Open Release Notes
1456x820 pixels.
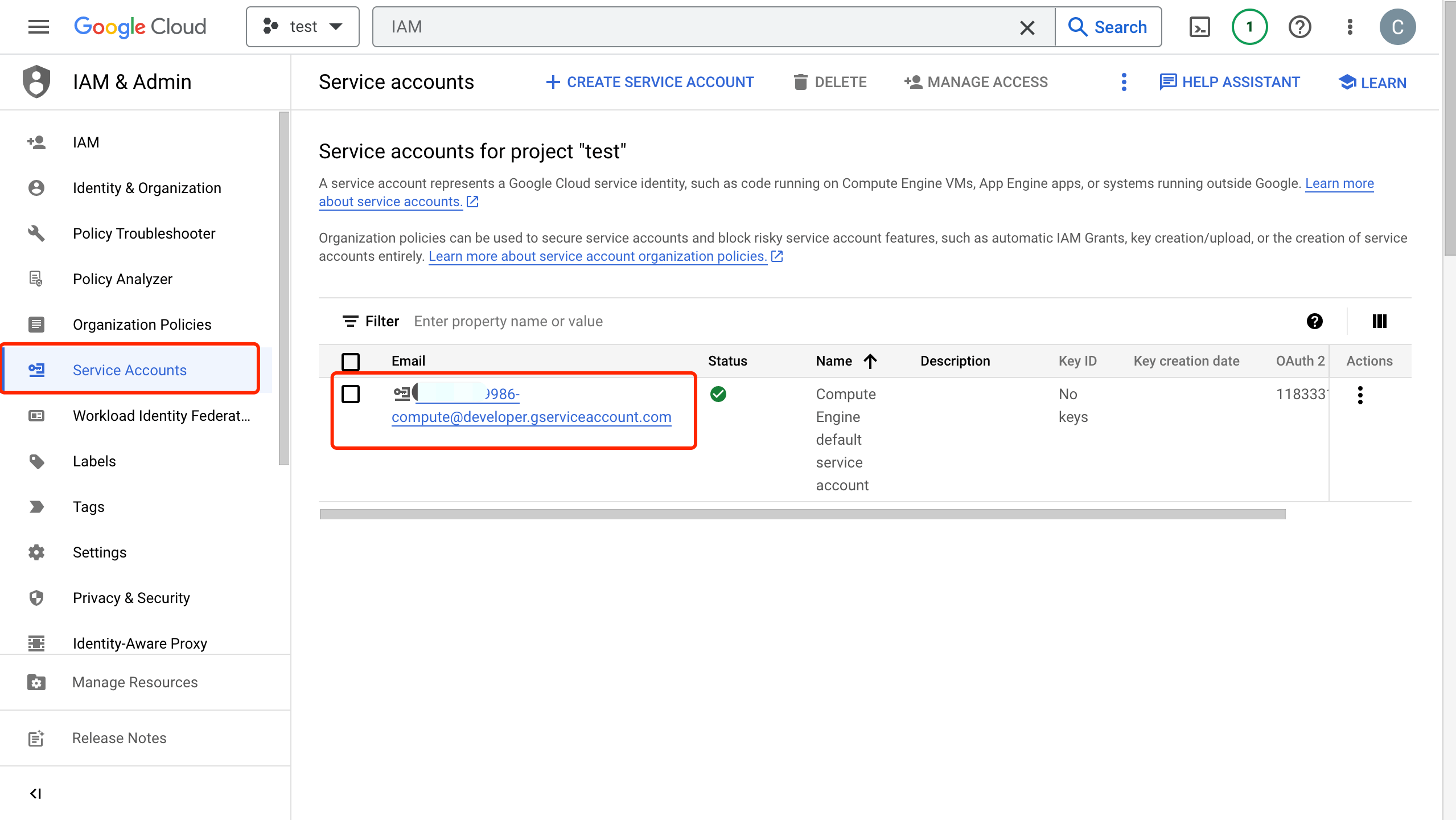(x=120, y=738)
